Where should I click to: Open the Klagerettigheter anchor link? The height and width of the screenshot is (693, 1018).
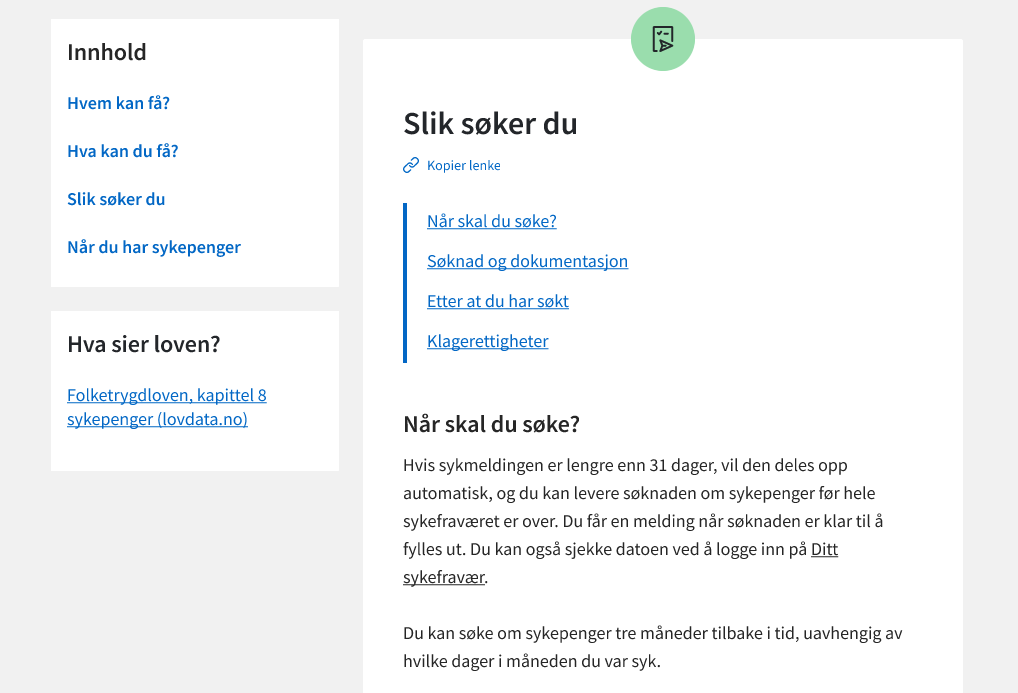[487, 341]
